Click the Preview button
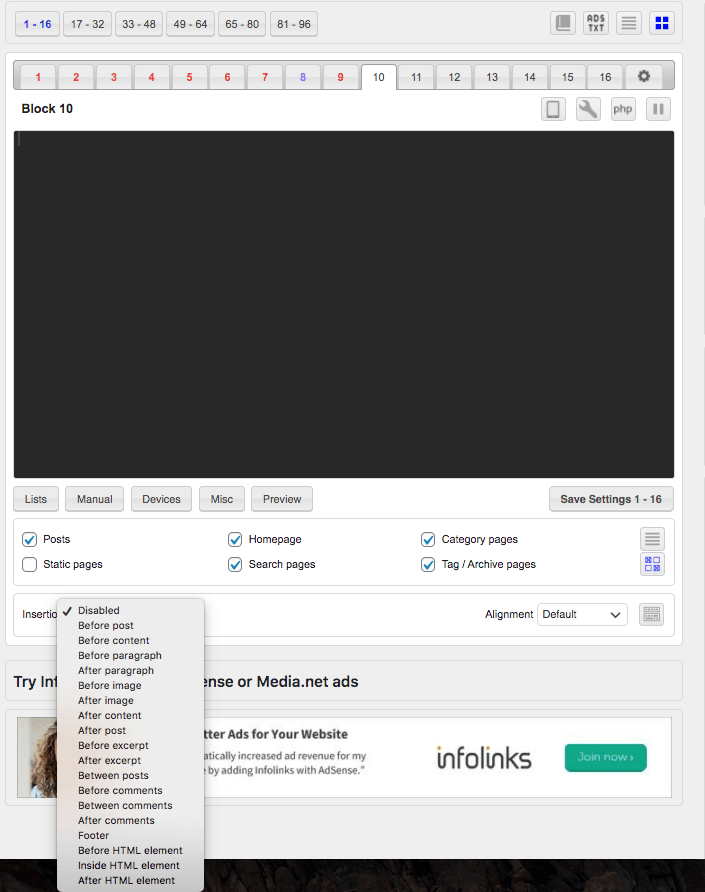The height and width of the screenshot is (892, 705). tap(282, 499)
